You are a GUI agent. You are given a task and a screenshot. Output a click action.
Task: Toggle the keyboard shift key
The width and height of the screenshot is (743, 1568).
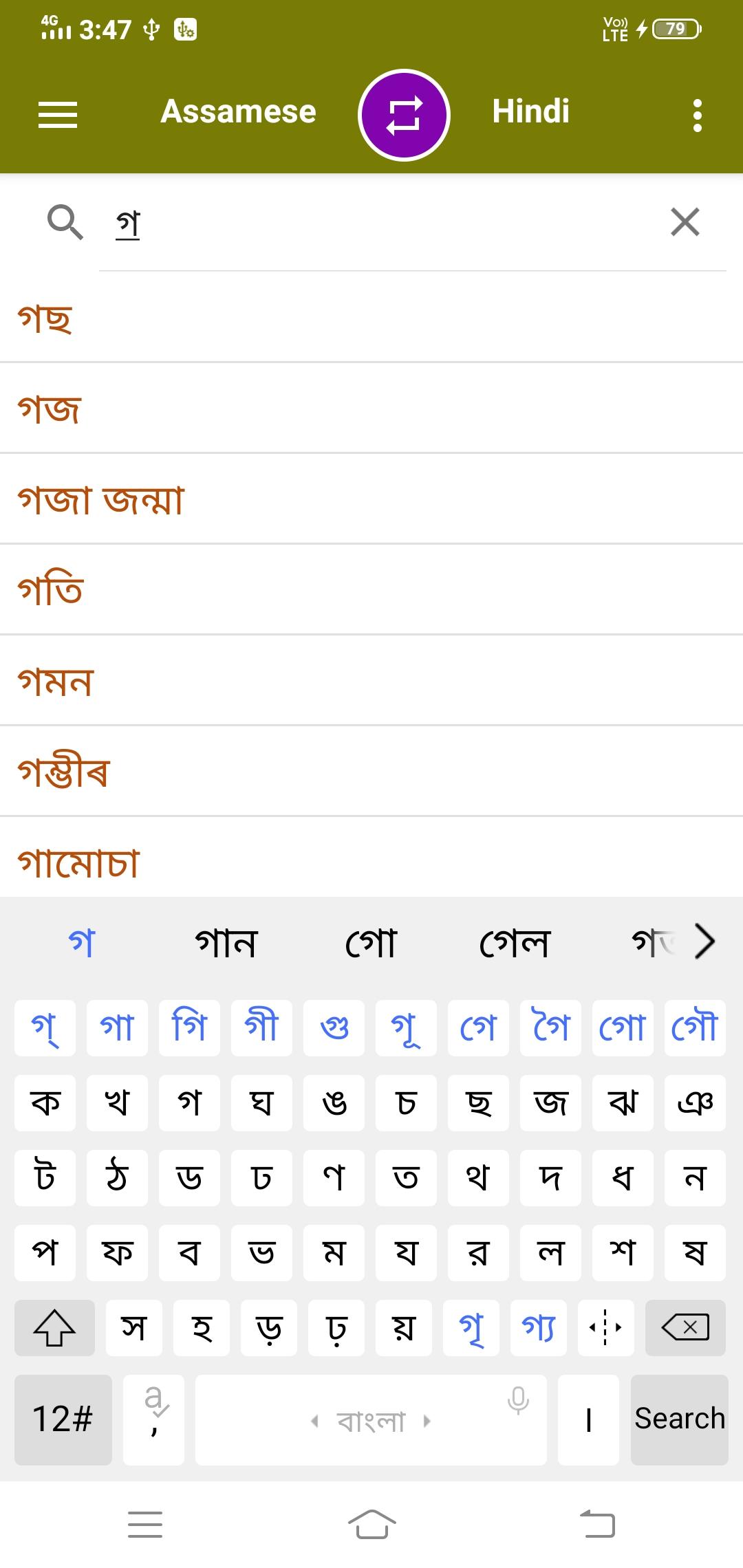tap(54, 1327)
